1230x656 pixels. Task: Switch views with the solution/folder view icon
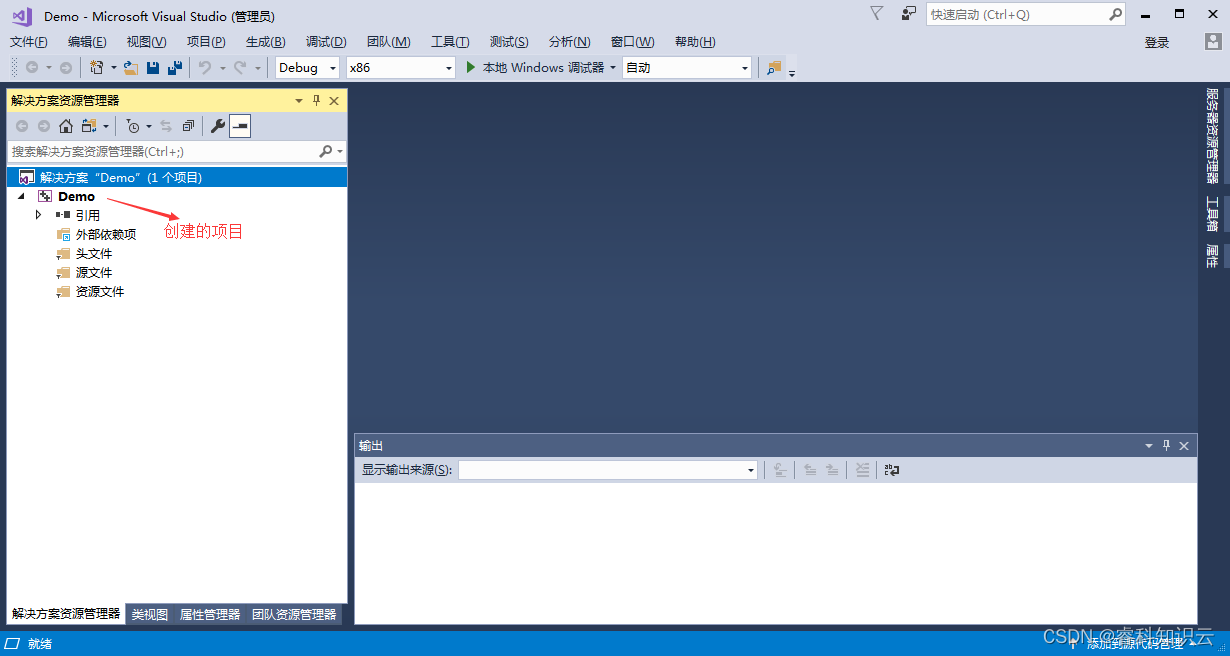pos(89,126)
